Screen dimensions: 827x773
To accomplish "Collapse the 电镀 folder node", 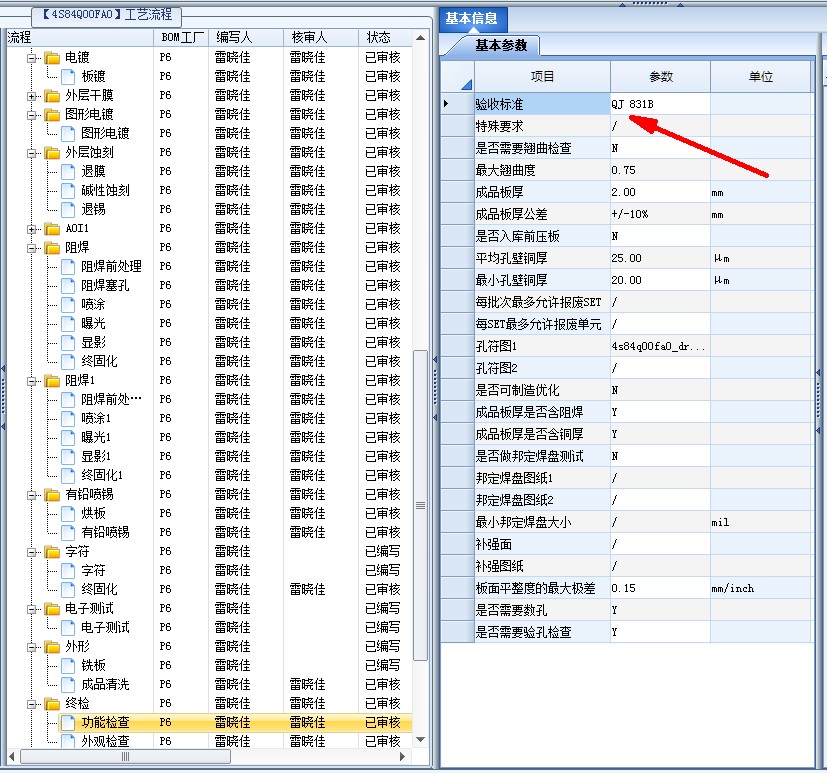I will 32,58.
